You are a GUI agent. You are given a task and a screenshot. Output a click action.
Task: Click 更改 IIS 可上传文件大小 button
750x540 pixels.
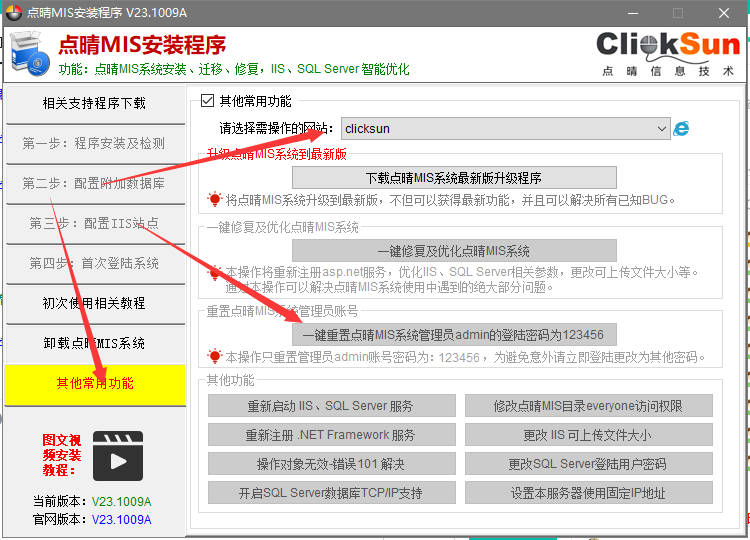coord(588,436)
